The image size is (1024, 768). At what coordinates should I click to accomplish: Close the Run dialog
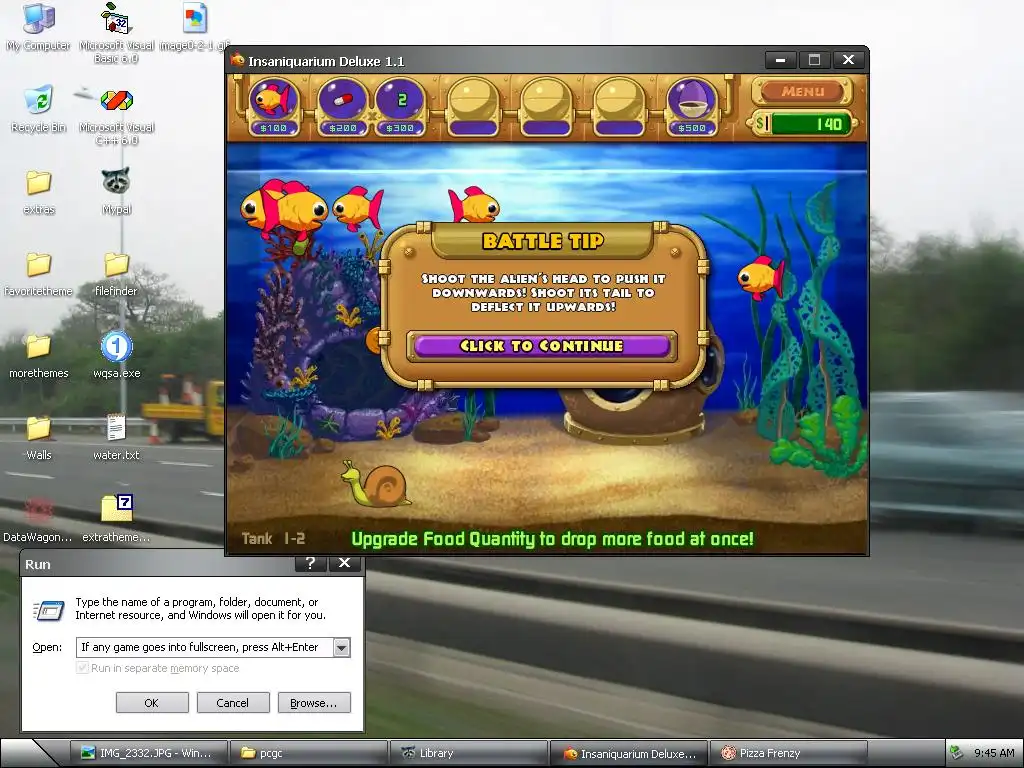click(x=344, y=563)
